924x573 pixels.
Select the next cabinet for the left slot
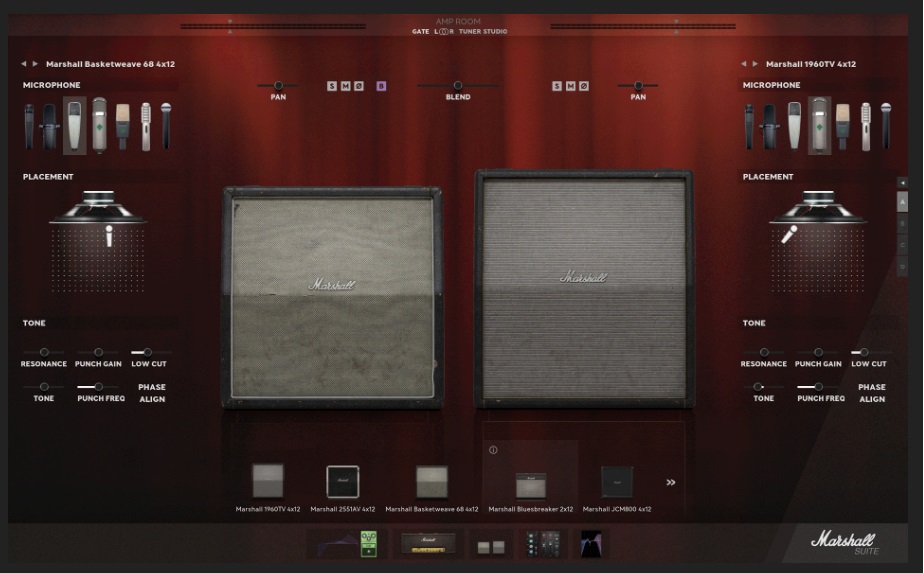(x=35, y=64)
